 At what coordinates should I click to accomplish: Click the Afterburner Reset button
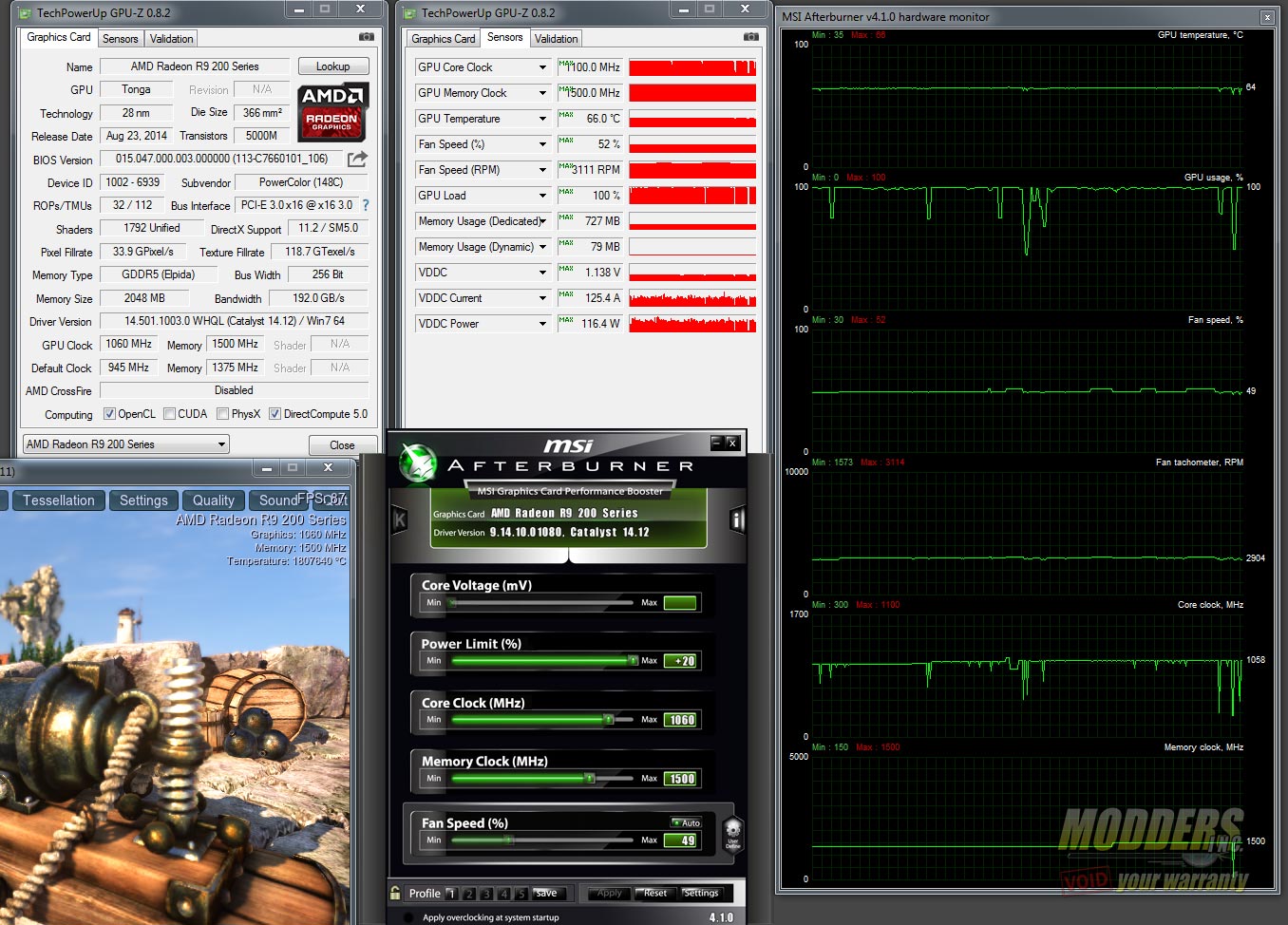(x=655, y=894)
